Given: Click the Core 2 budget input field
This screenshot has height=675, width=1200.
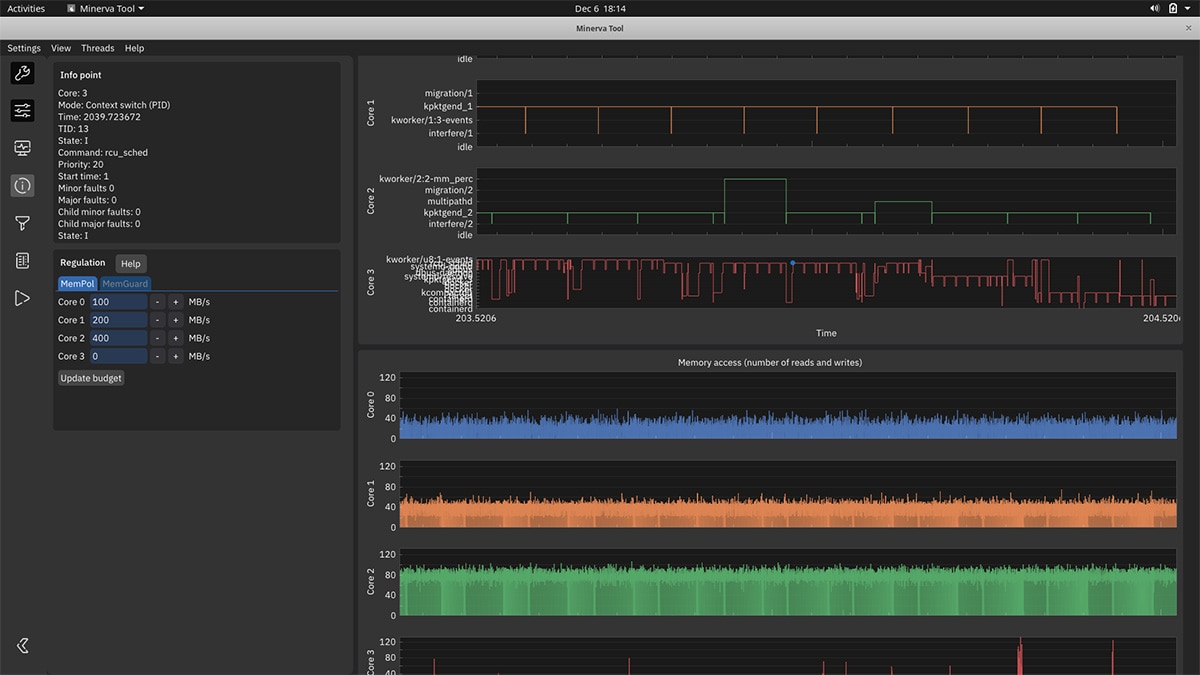Looking at the screenshot, I should (118, 338).
